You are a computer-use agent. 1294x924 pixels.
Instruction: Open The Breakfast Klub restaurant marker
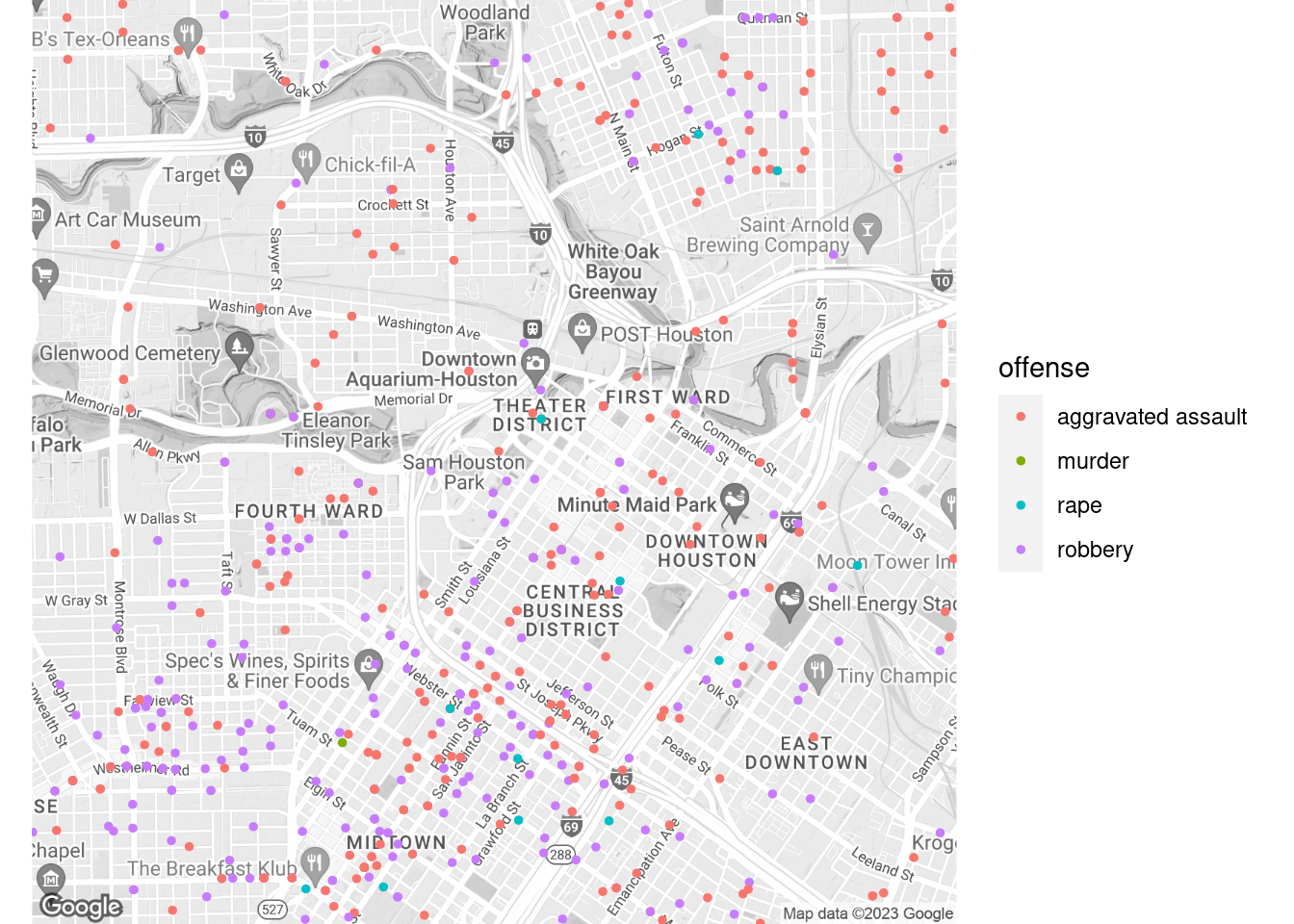click(x=314, y=865)
